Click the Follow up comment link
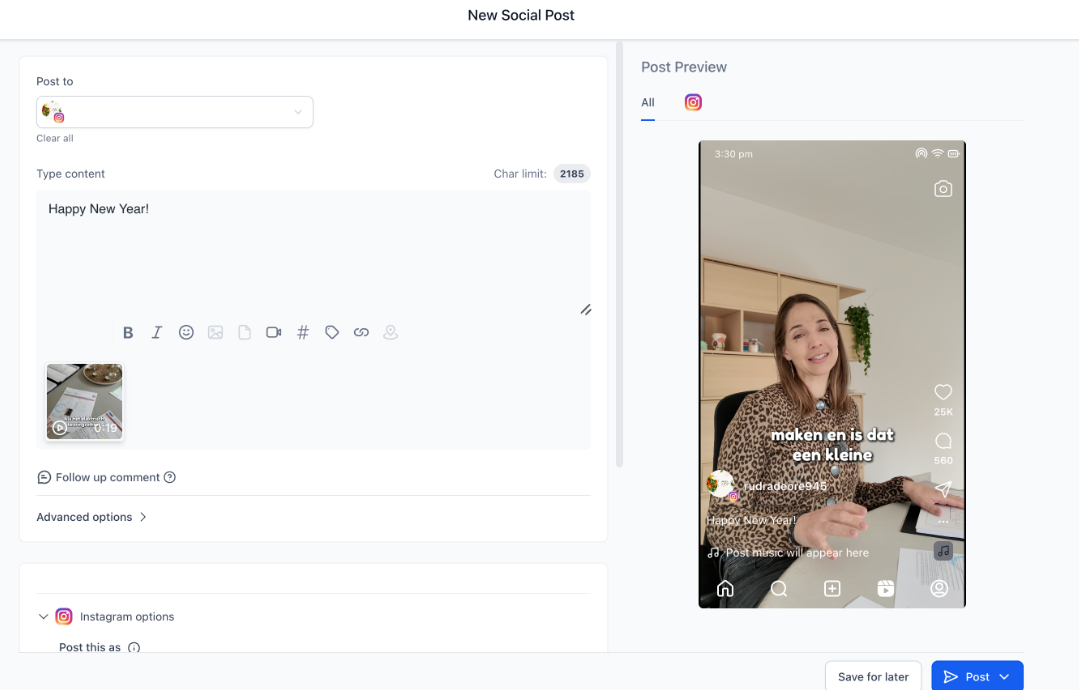This screenshot has height=690, width=1079. 107,477
